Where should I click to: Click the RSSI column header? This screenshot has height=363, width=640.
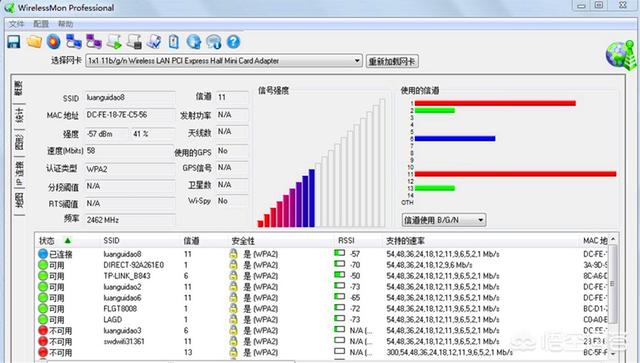tap(346, 241)
